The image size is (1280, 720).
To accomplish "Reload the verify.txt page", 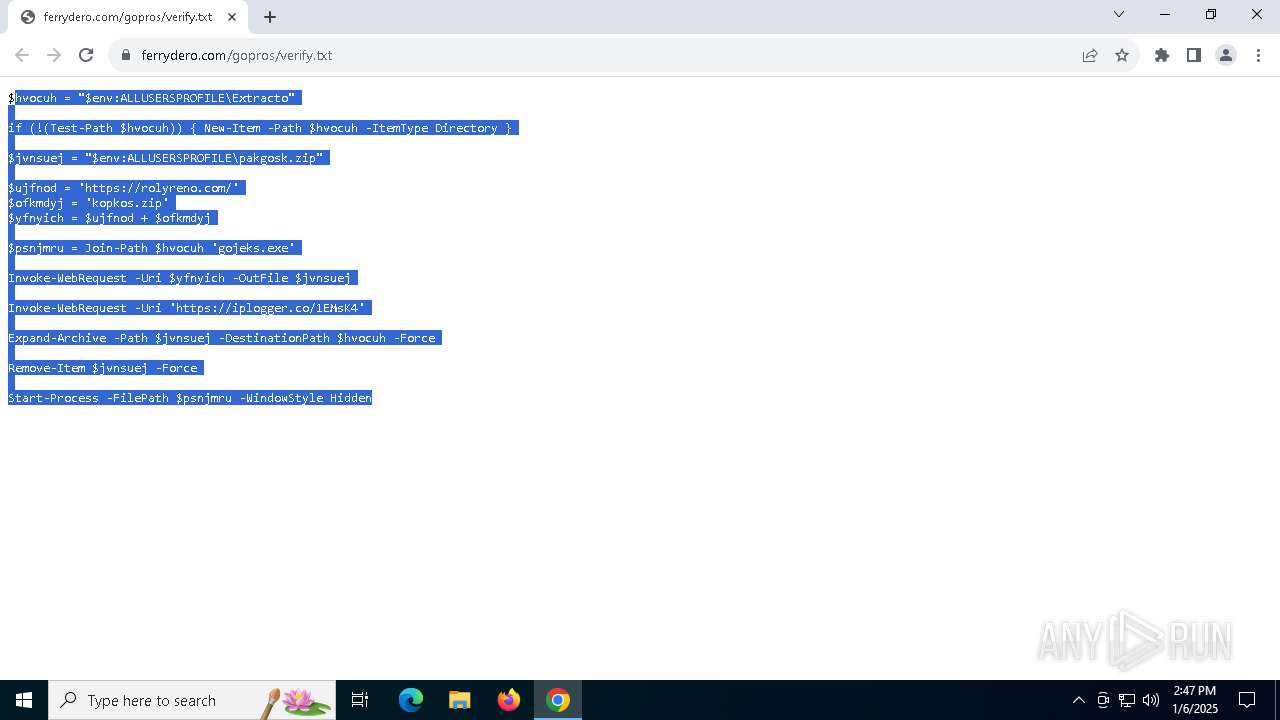I will pyautogui.click(x=86, y=55).
